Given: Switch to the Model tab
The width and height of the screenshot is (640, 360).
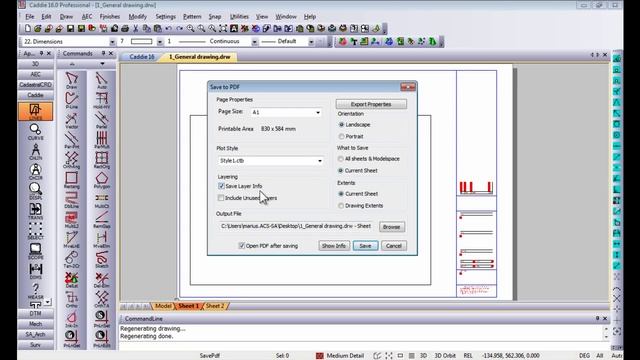Looking at the screenshot, I should pos(163,306).
